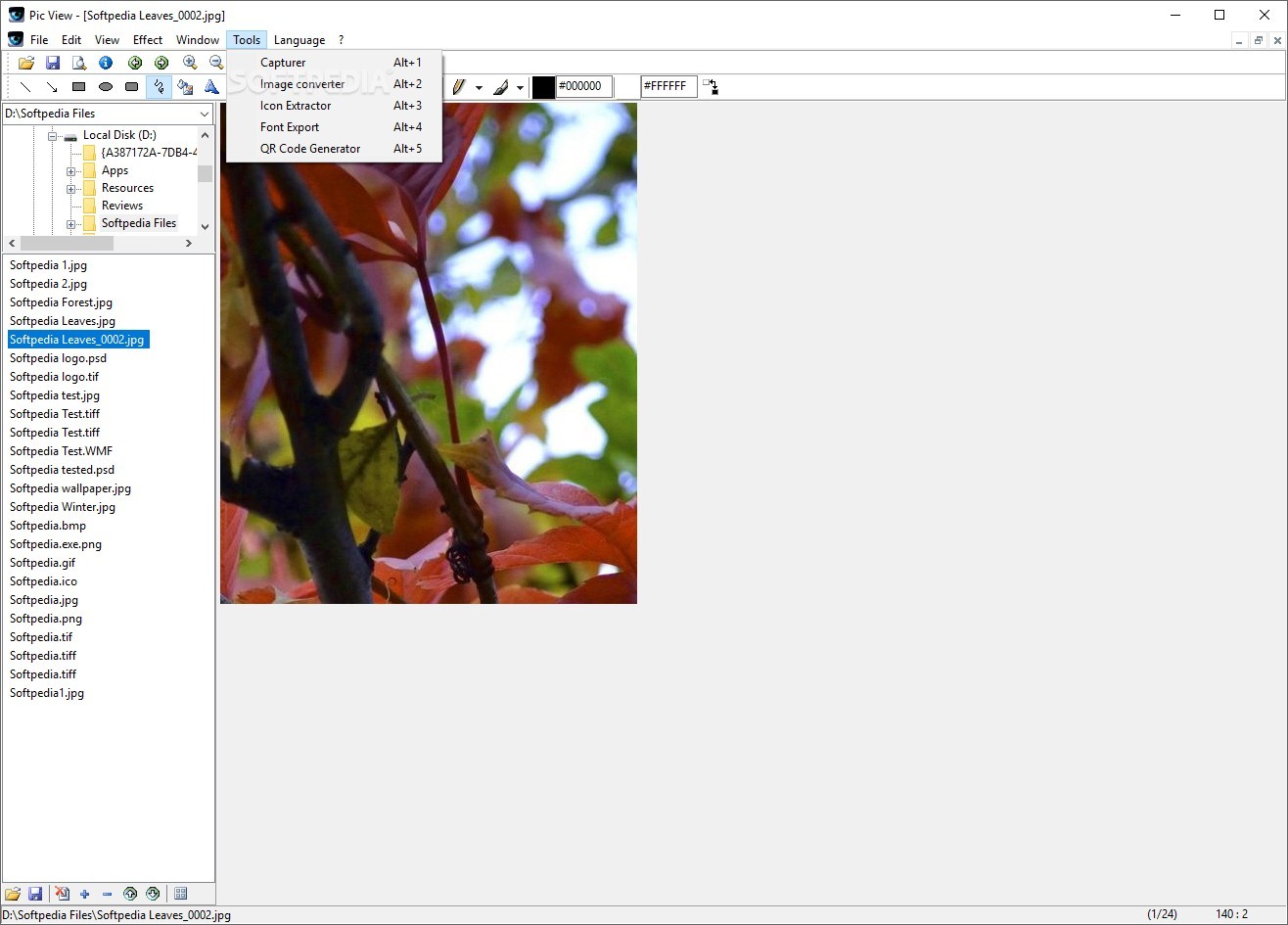Go to previous image with the green left arrow

point(135,63)
